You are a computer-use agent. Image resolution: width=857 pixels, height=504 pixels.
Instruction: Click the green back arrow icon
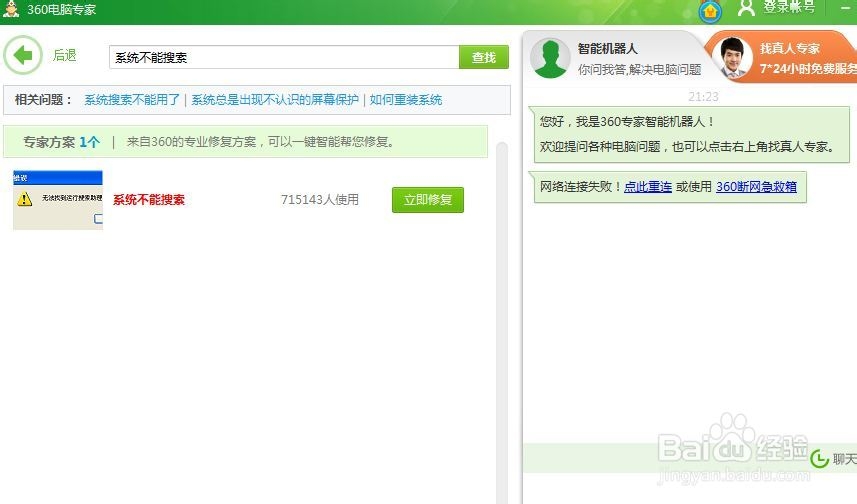pos(23,55)
